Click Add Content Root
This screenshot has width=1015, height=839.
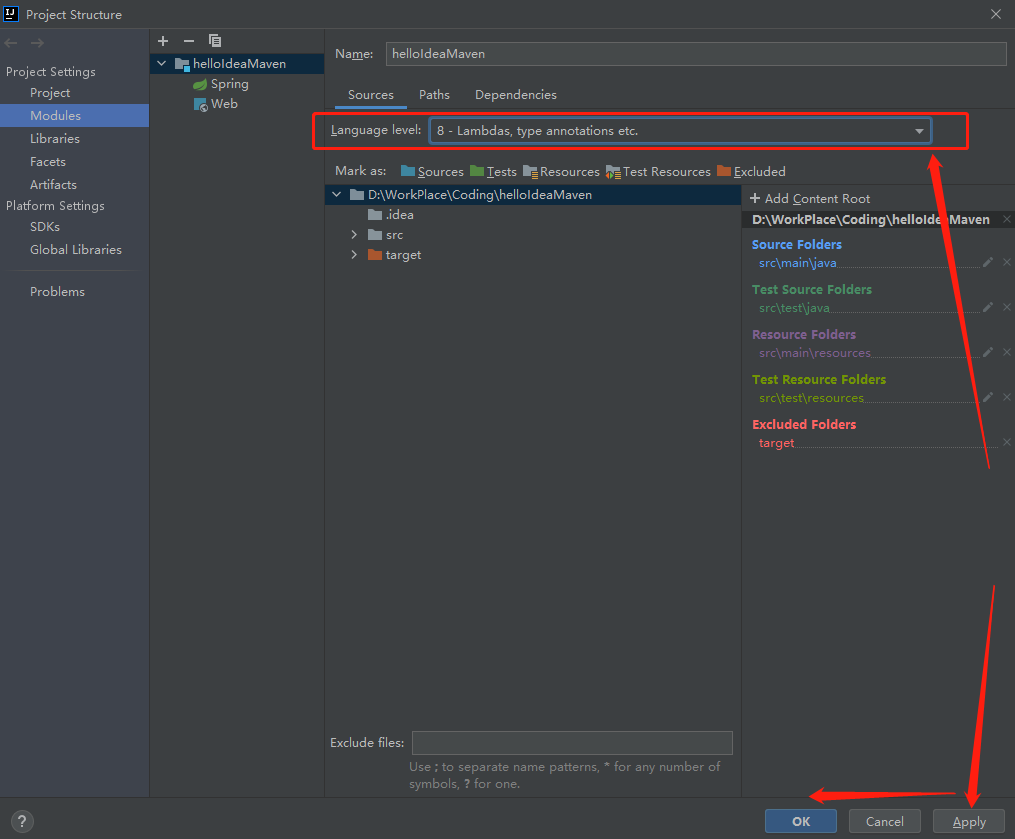click(x=810, y=198)
